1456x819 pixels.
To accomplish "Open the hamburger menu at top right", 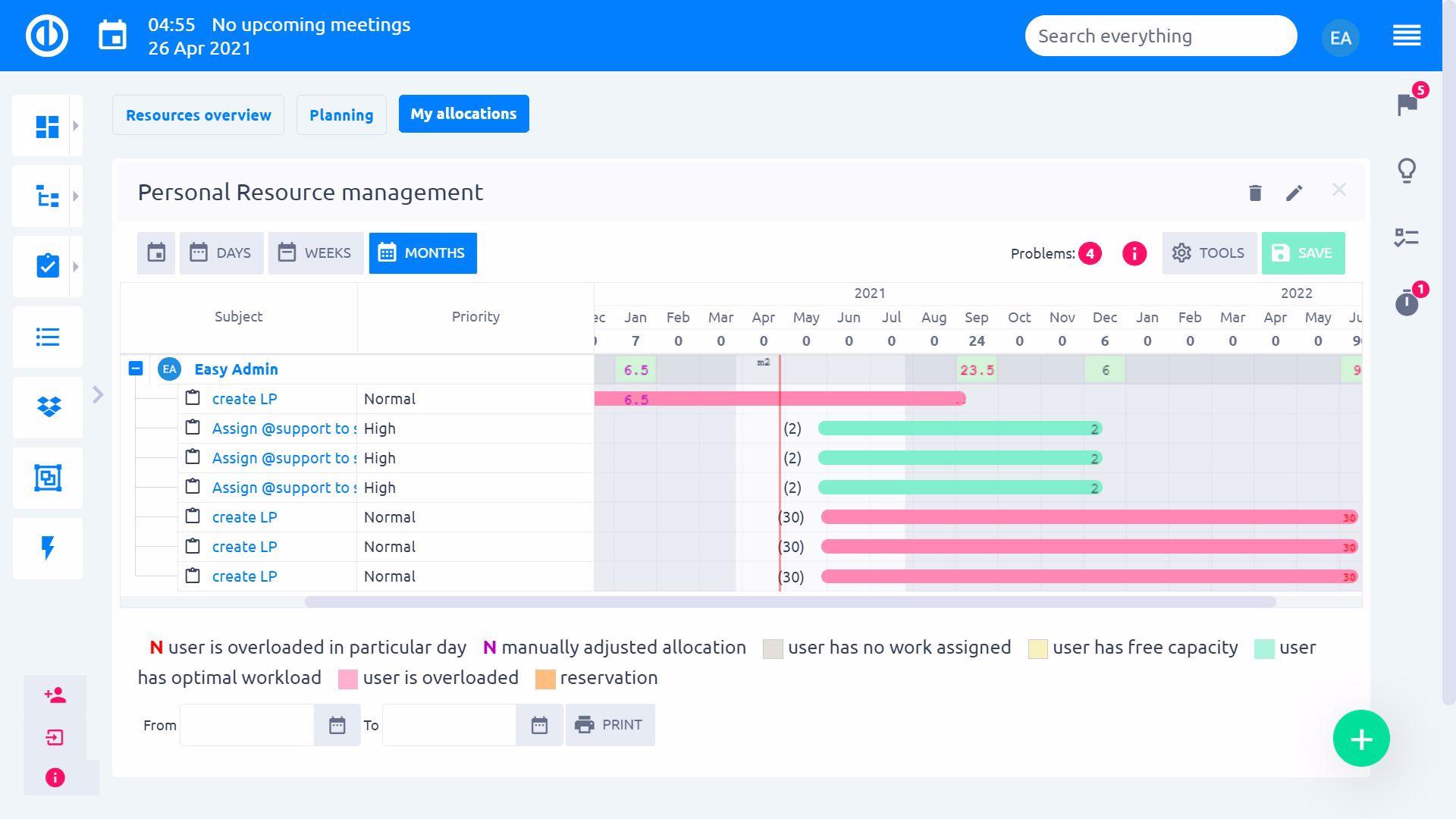I will [1407, 35].
